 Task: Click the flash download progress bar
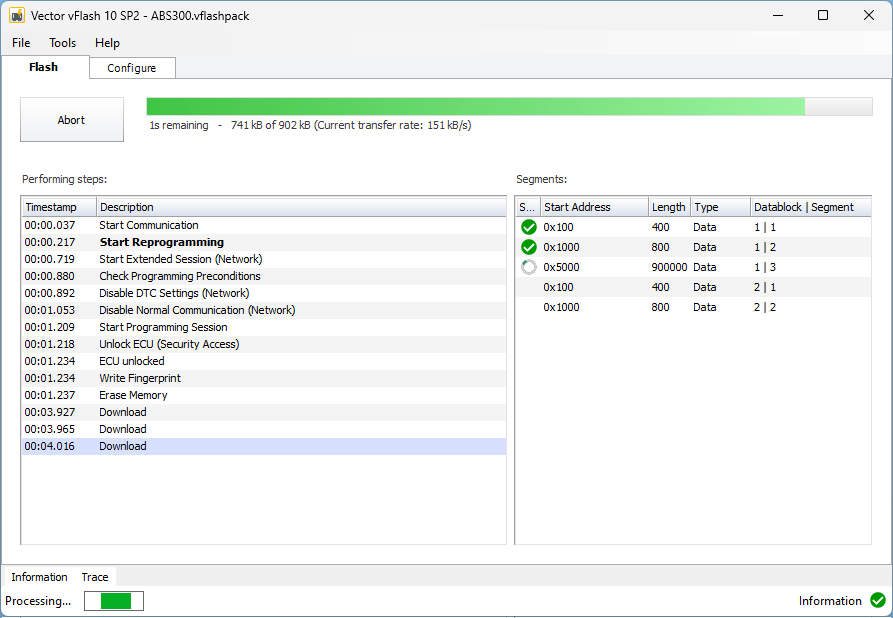tap(509, 107)
